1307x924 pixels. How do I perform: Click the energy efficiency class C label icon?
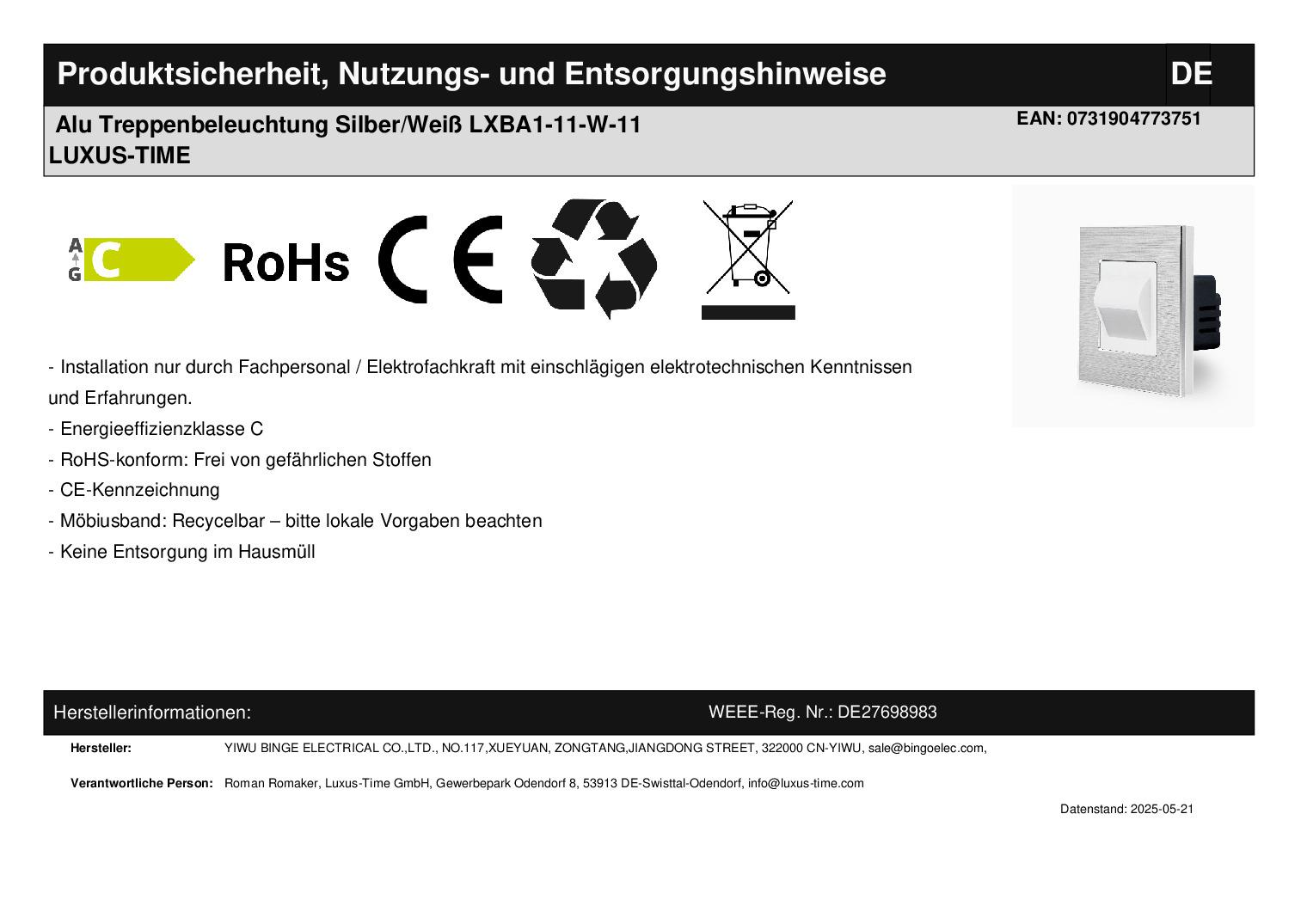(x=132, y=260)
